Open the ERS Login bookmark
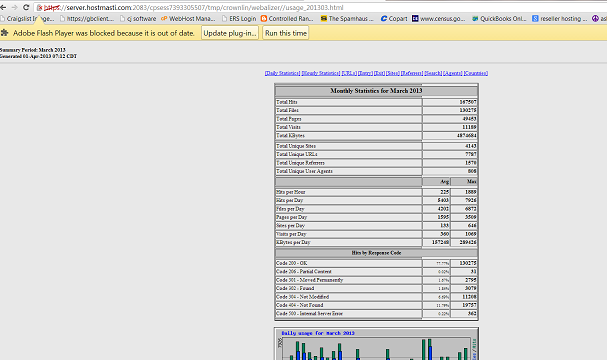The width and height of the screenshot is (607, 360). coord(239,19)
